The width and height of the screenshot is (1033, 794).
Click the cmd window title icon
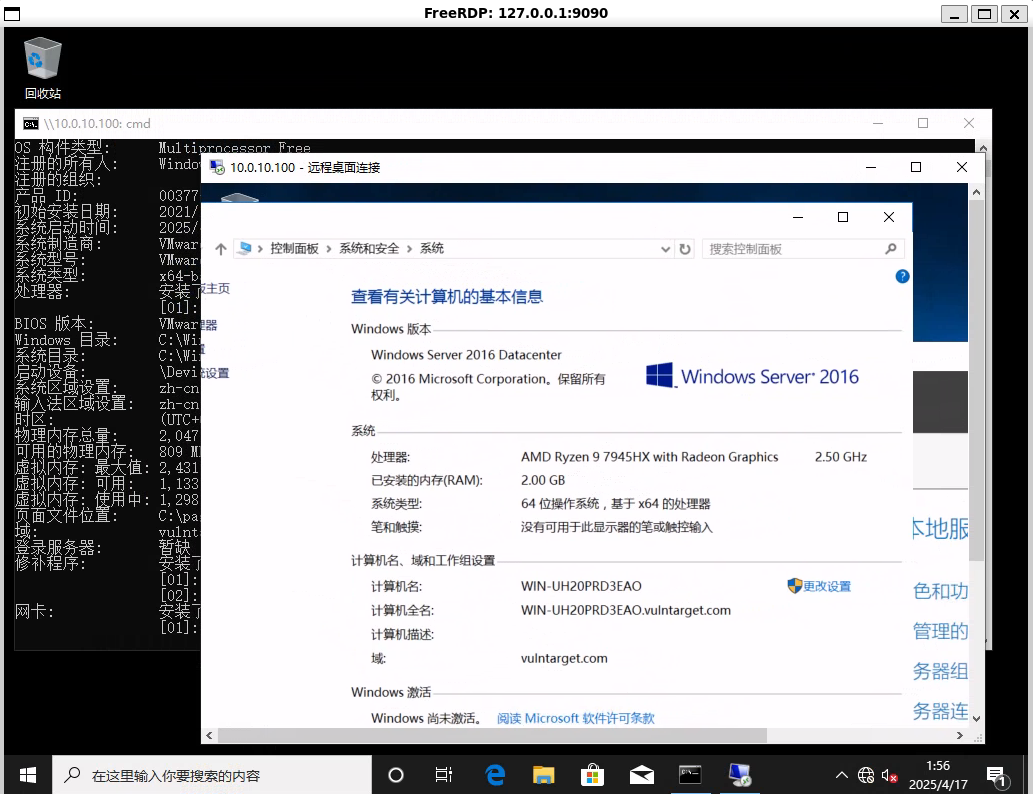[x=30, y=124]
